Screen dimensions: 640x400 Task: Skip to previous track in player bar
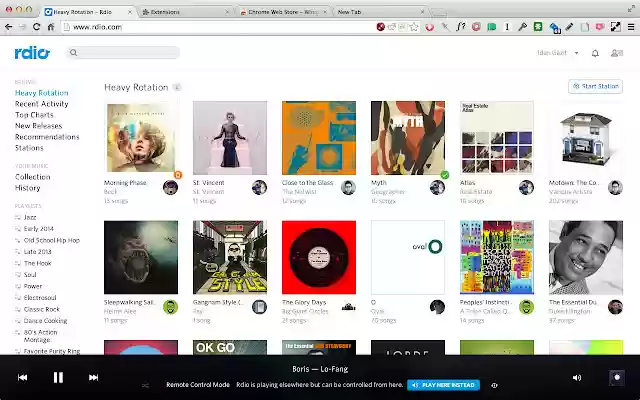[x=22, y=378]
